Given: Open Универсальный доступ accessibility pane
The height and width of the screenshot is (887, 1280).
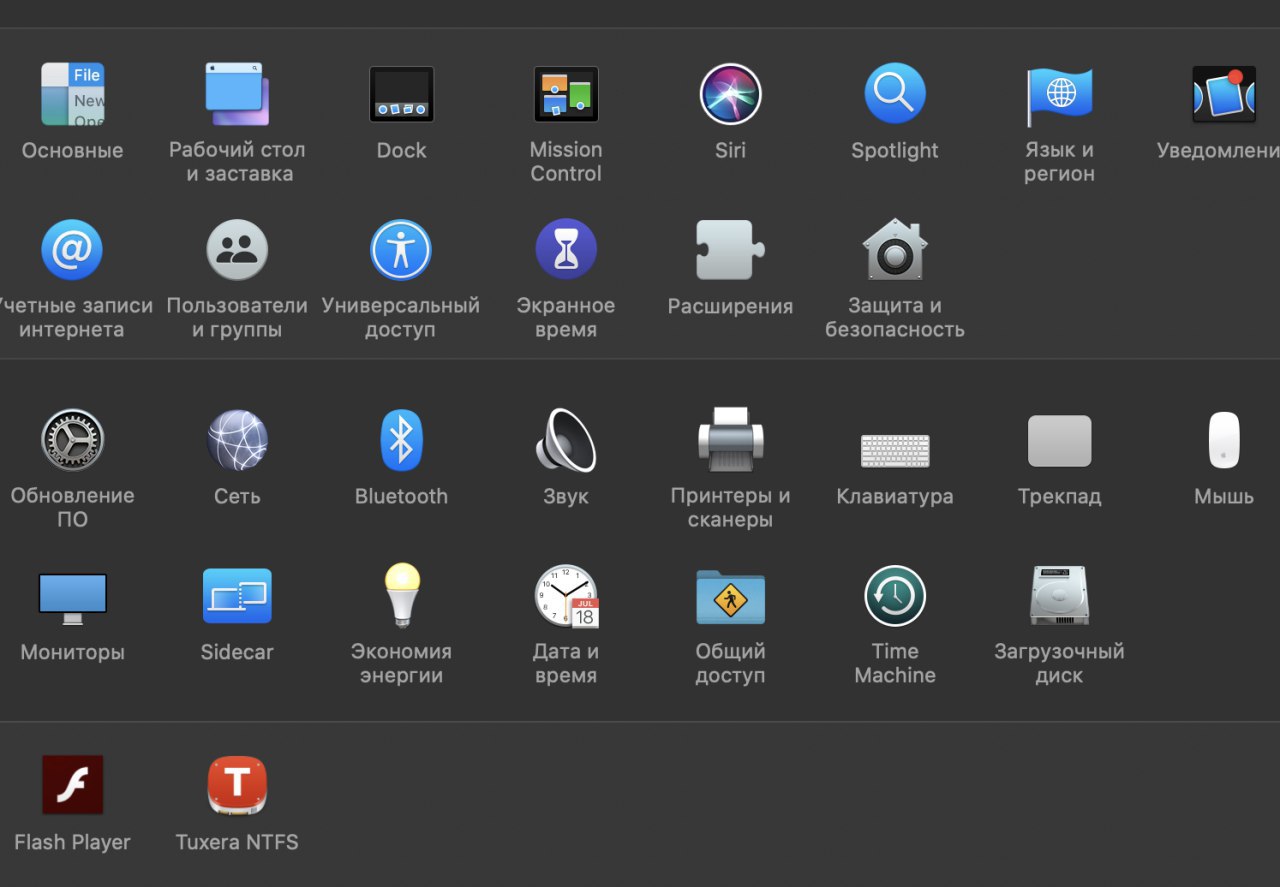Looking at the screenshot, I should point(401,250).
